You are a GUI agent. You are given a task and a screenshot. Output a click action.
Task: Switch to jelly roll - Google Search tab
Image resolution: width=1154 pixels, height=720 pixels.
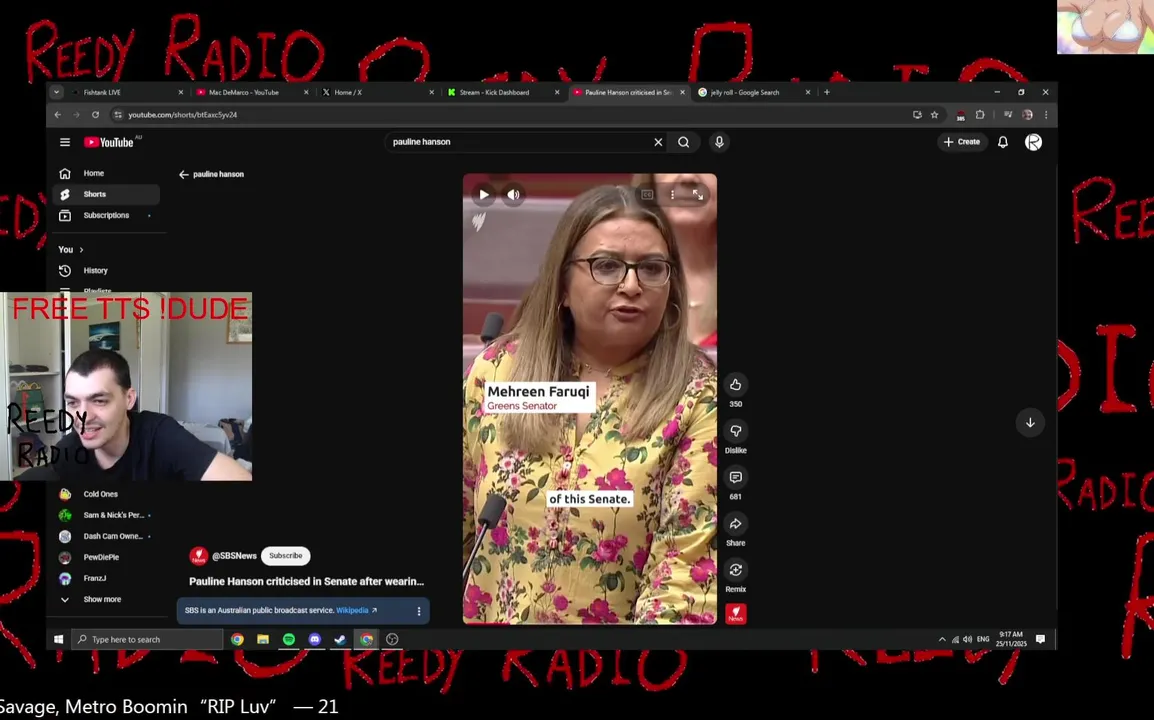coord(754,92)
